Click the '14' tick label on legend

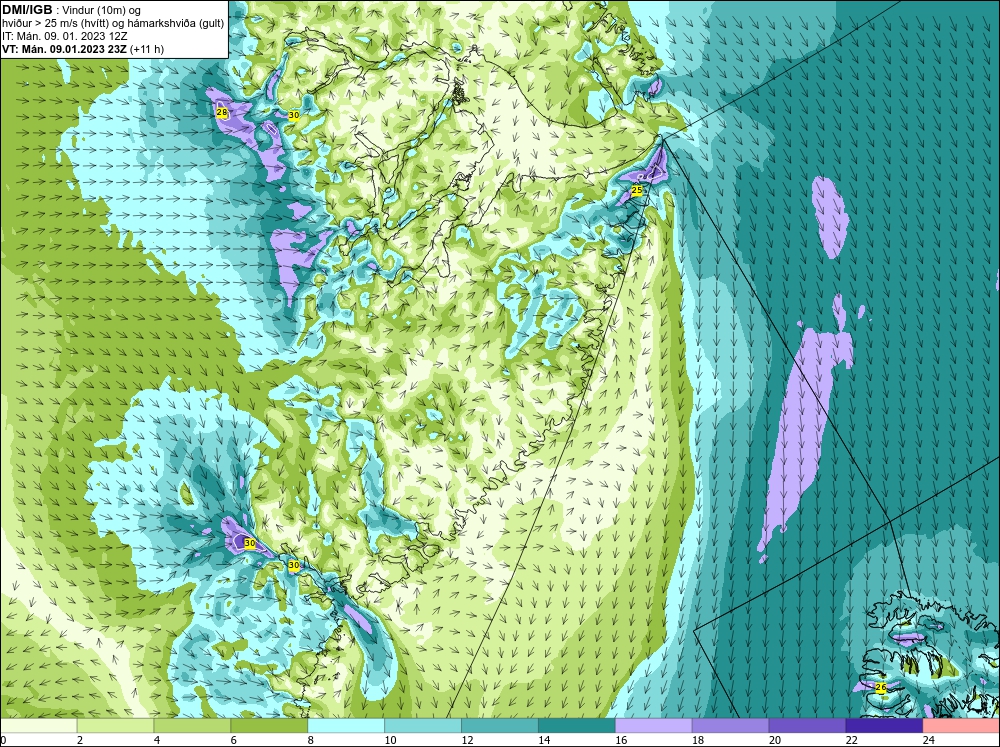[x=544, y=740]
